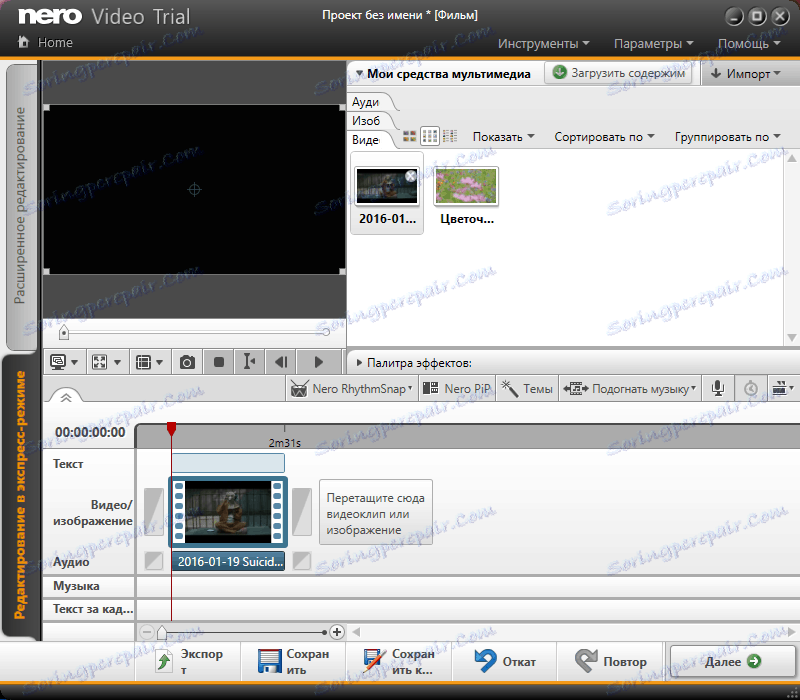
Task: Open the Параметры menu
Action: click(653, 44)
